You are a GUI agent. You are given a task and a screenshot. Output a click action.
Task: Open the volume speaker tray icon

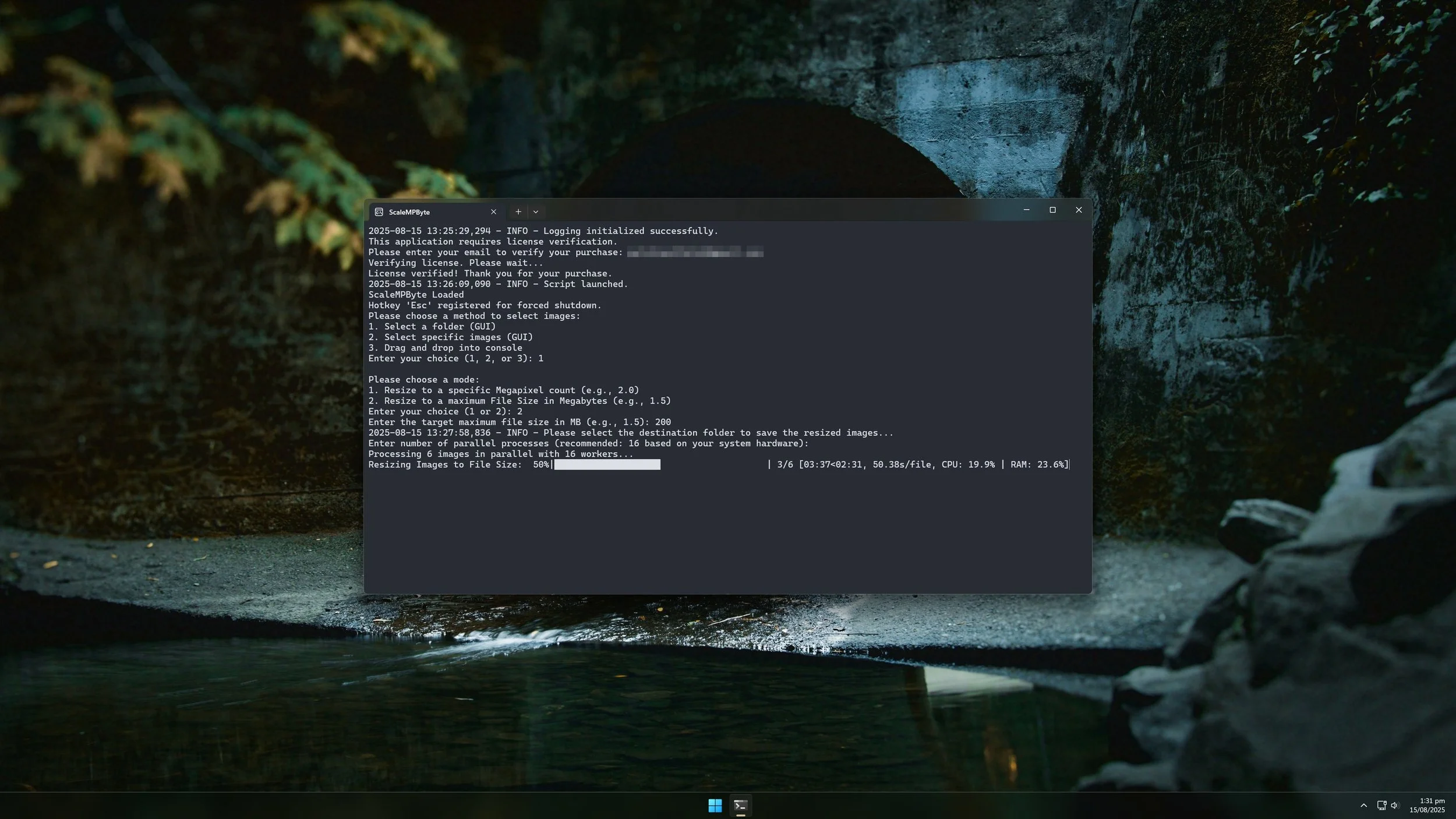point(1395,806)
